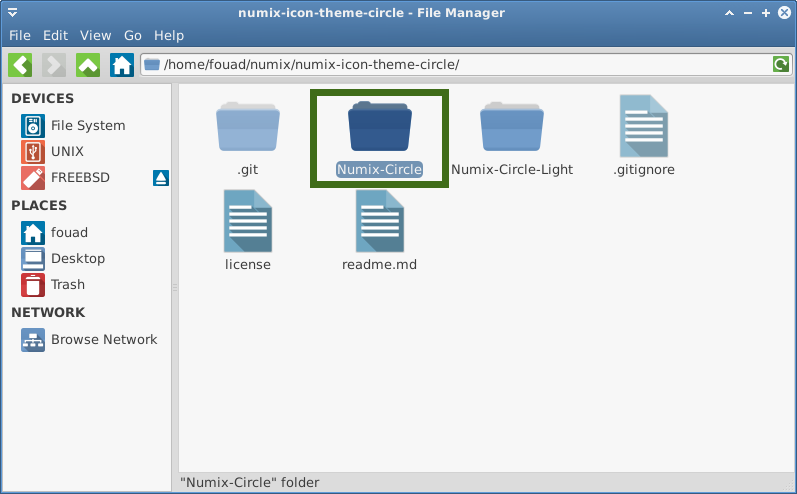Maximize the File Manager window

pos(766,13)
